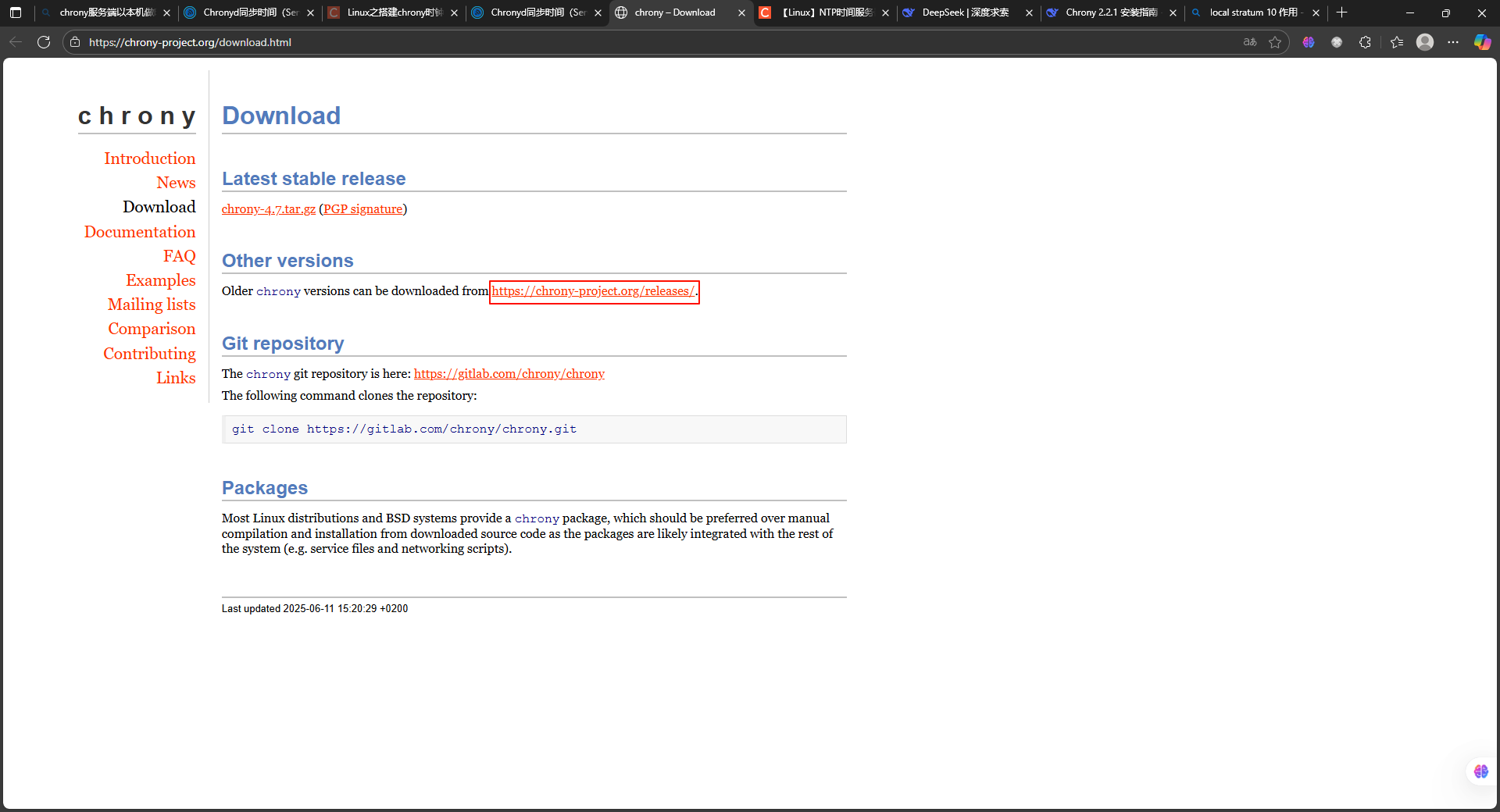Select Download in the sidebar navigation
This screenshot has height=812, width=1500.
159,207
